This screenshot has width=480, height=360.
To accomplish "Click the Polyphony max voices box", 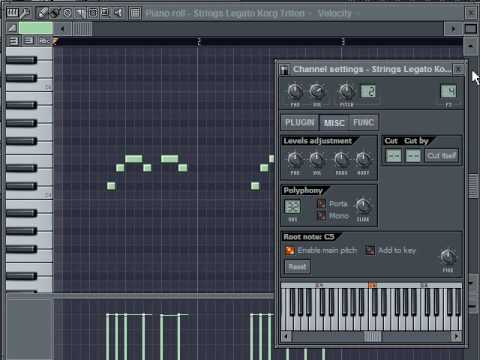I will point(292,207).
